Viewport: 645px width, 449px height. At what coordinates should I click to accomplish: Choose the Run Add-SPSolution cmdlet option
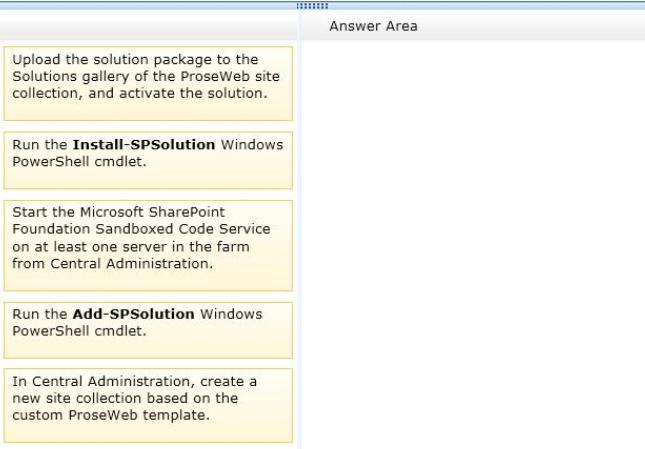click(x=148, y=330)
